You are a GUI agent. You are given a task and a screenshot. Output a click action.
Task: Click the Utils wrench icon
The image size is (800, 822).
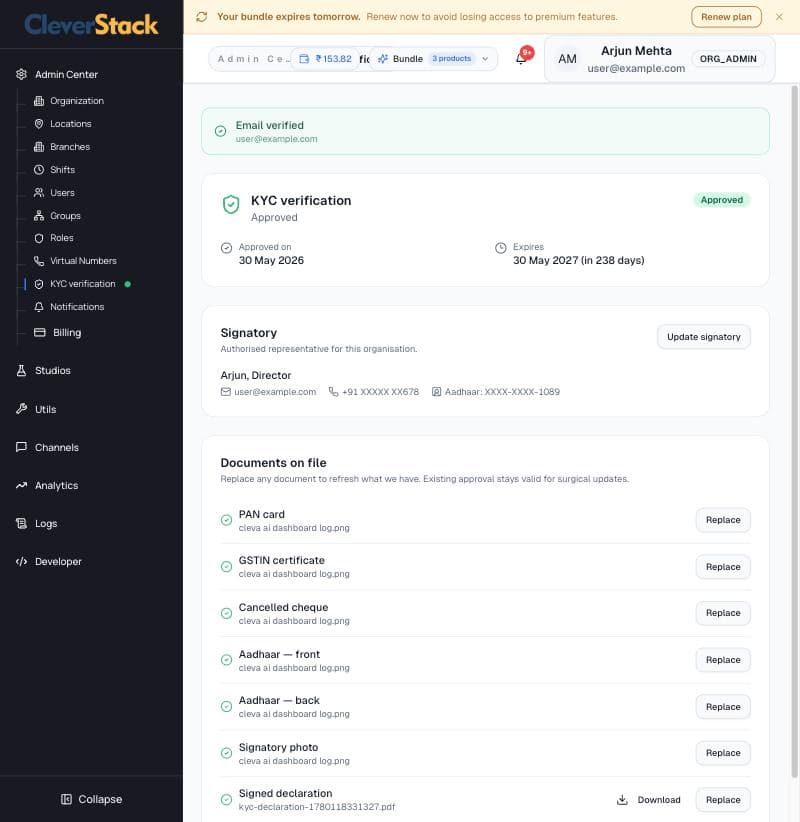pos(21,409)
